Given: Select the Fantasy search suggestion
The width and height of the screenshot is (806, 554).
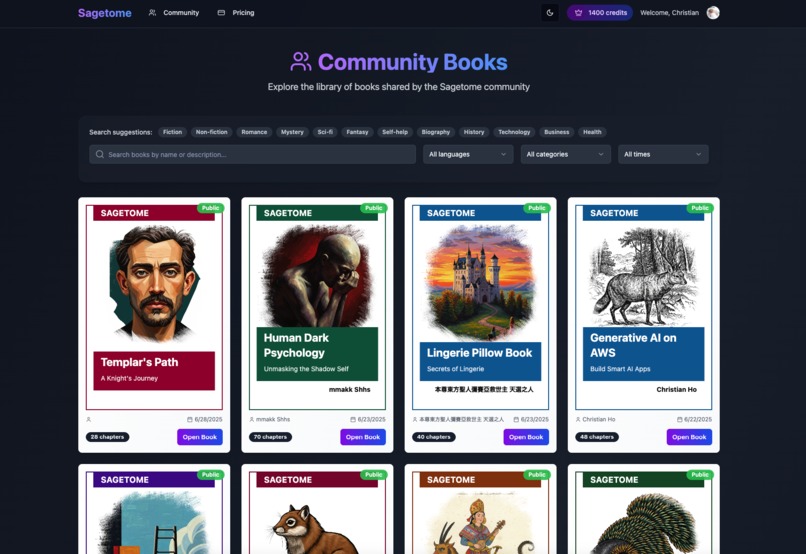Looking at the screenshot, I should (357, 132).
